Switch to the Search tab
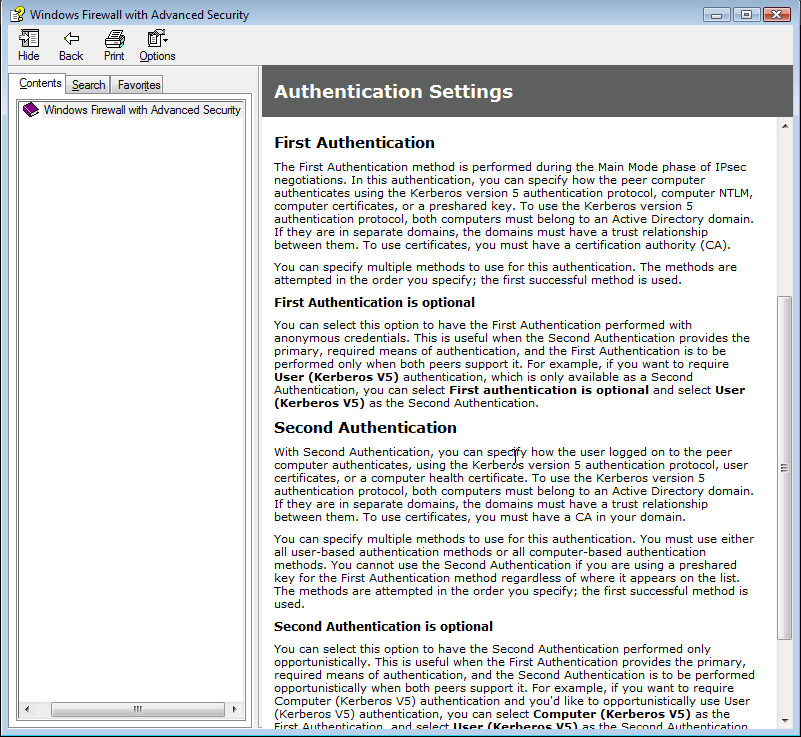Image resolution: width=801 pixels, height=737 pixels. pyautogui.click(x=88, y=85)
